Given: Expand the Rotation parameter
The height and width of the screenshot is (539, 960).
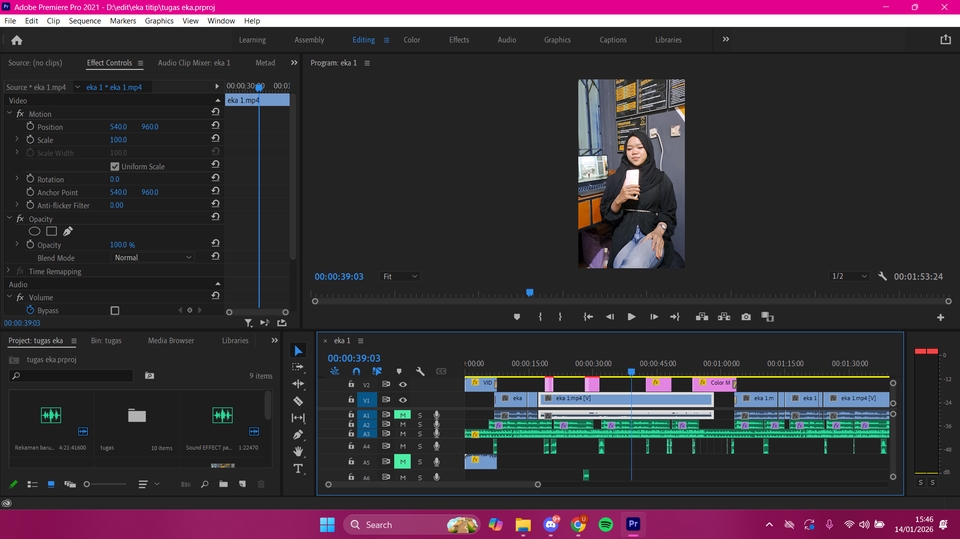Looking at the screenshot, I should pos(17,178).
